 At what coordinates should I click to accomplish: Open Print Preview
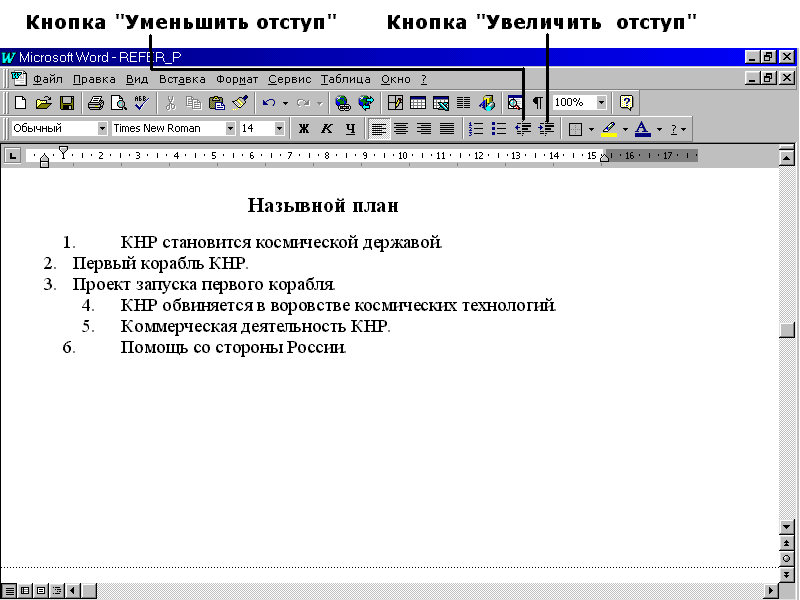coord(118,103)
